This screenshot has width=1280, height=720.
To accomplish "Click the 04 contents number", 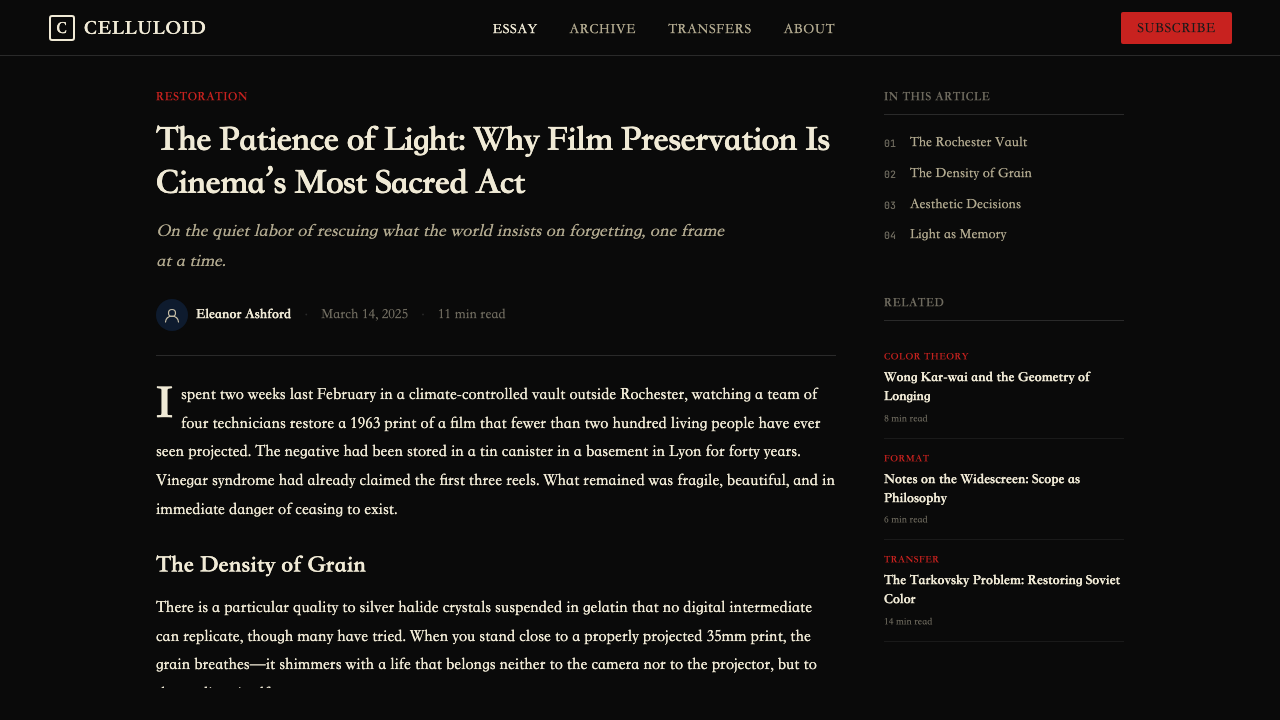I will coord(890,236).
